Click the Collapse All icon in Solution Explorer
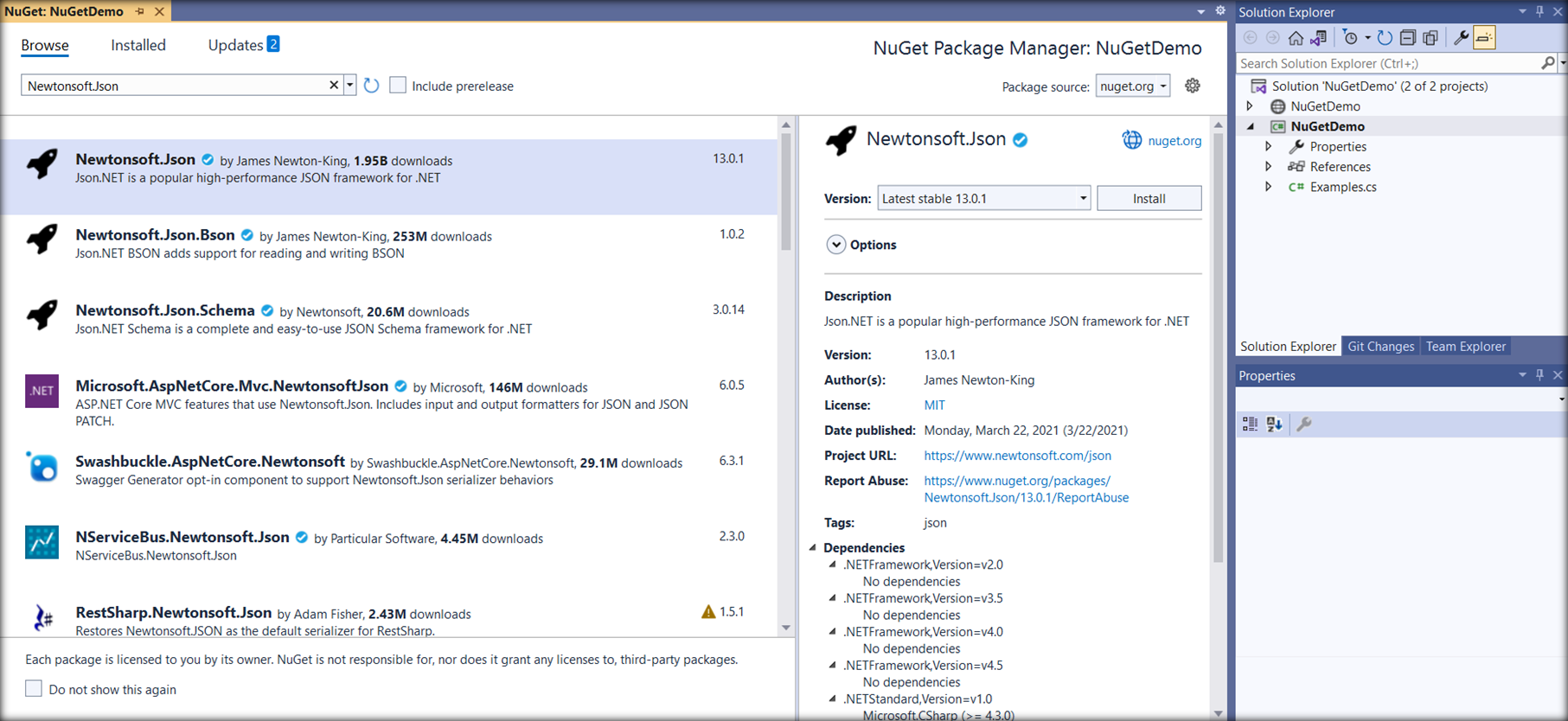 pos(1408,38)
